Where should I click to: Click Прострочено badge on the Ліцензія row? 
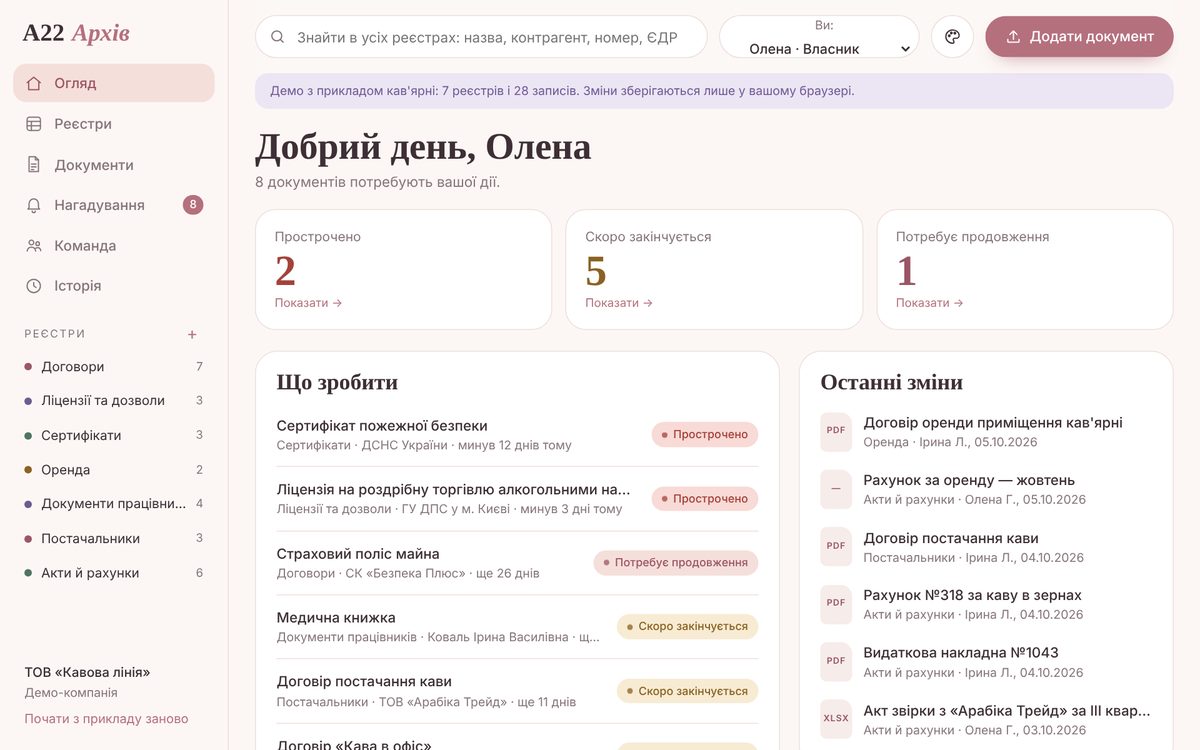(x=705, y=499)
